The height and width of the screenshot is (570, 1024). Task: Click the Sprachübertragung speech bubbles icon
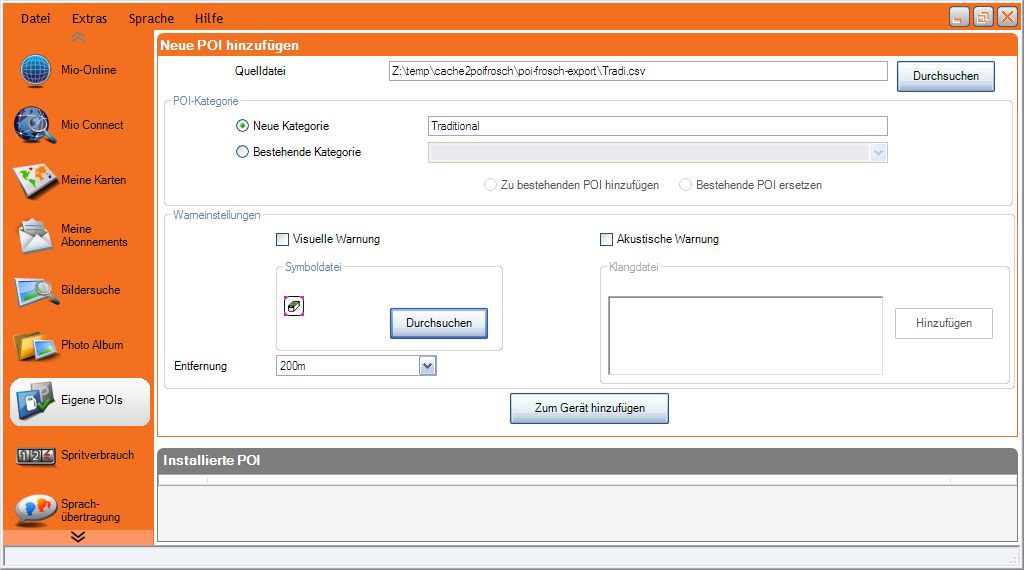tap(34, 509)
